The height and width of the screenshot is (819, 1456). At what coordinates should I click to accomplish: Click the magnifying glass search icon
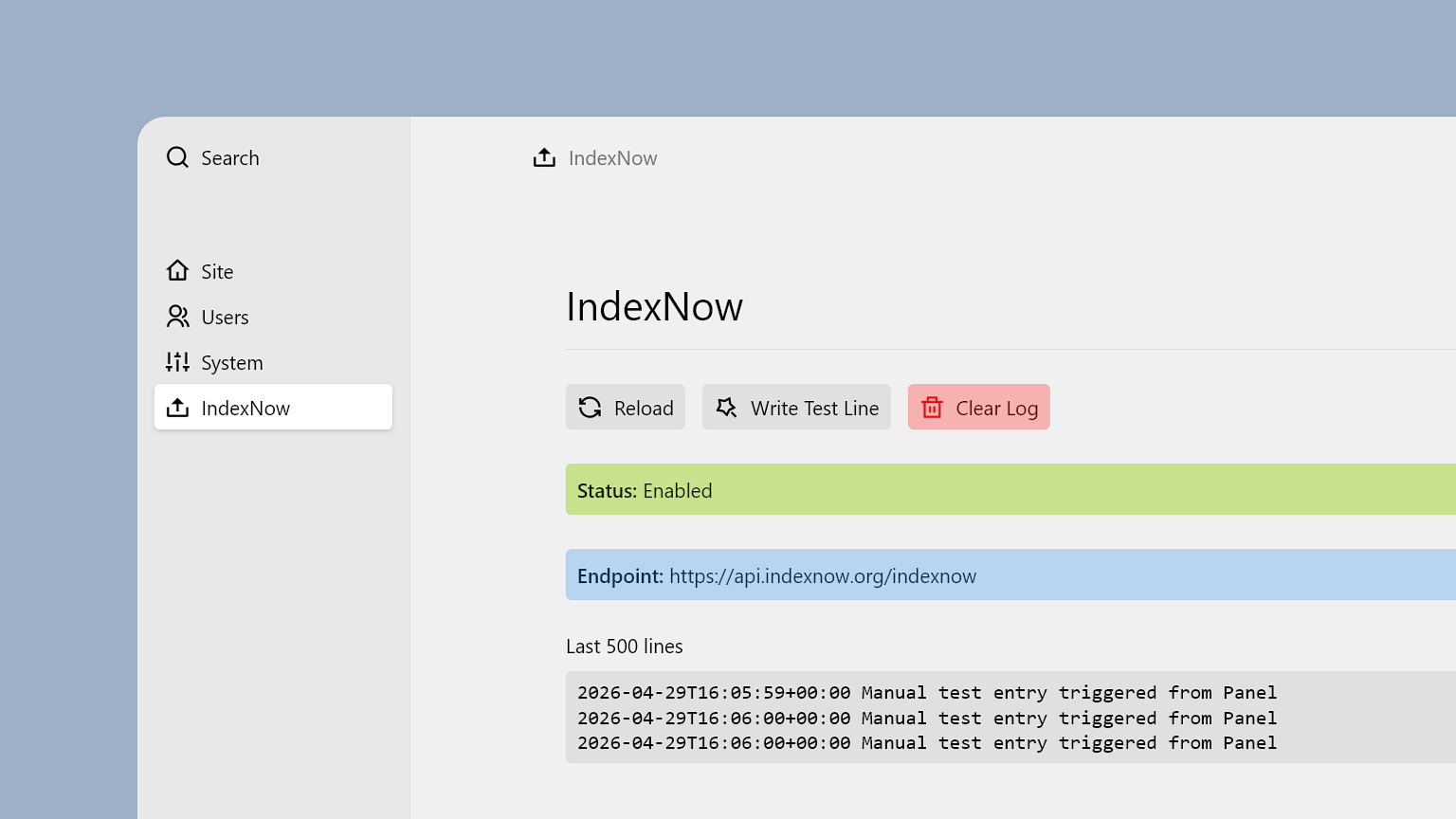click(177, 157)
